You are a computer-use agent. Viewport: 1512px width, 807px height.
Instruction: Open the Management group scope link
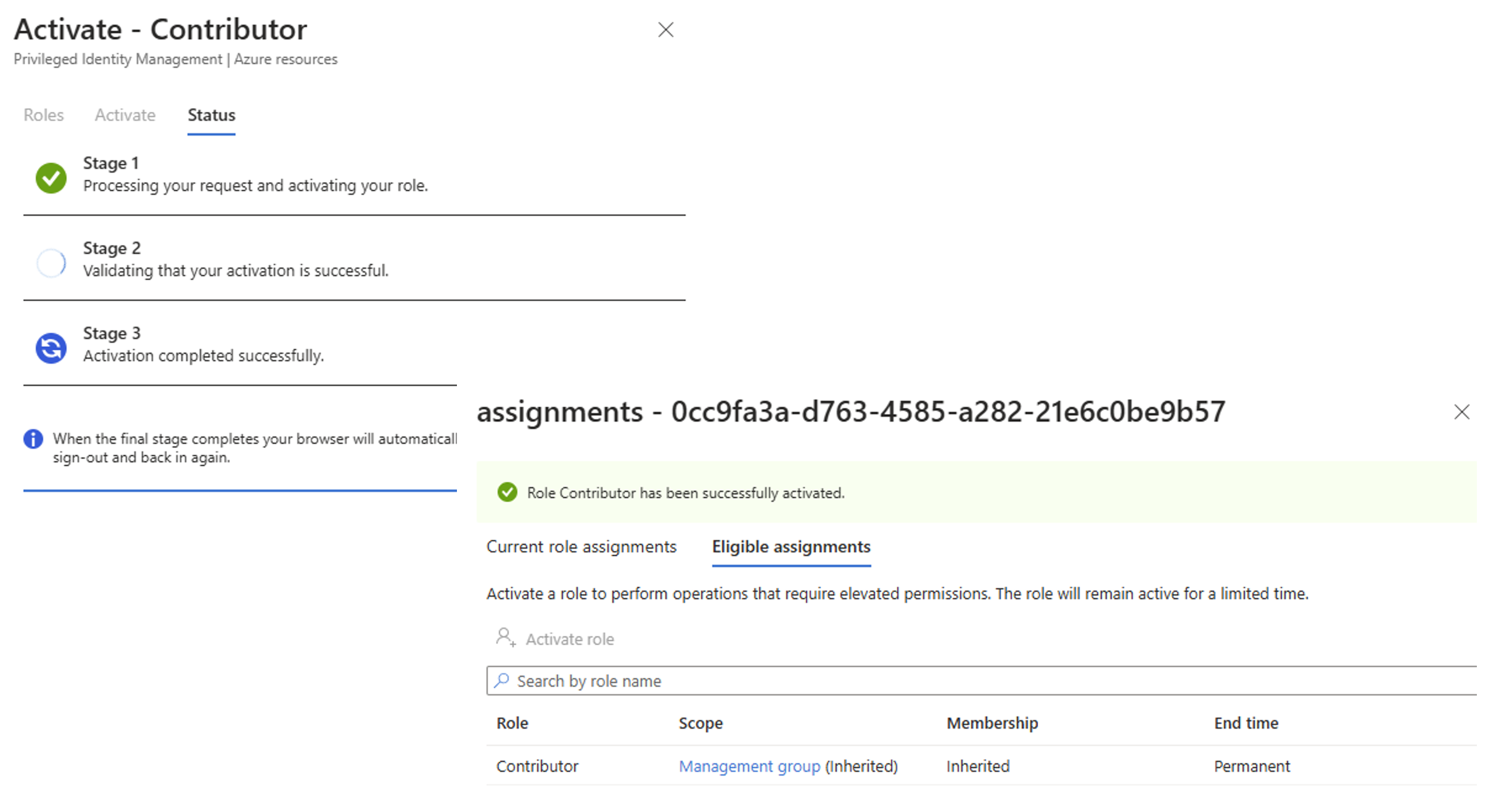(x=749, y=766)
